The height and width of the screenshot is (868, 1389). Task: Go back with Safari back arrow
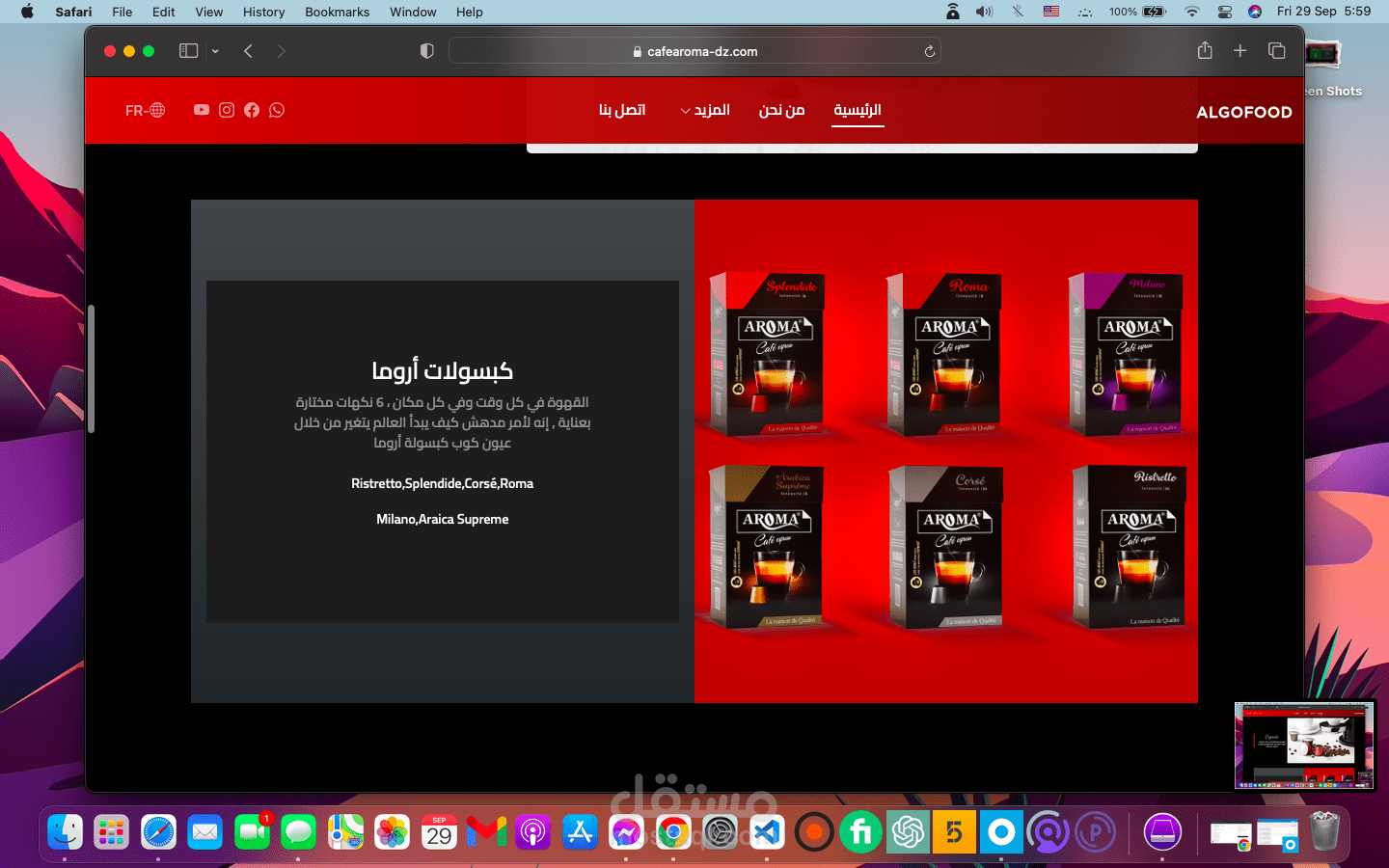click(248, 51)
